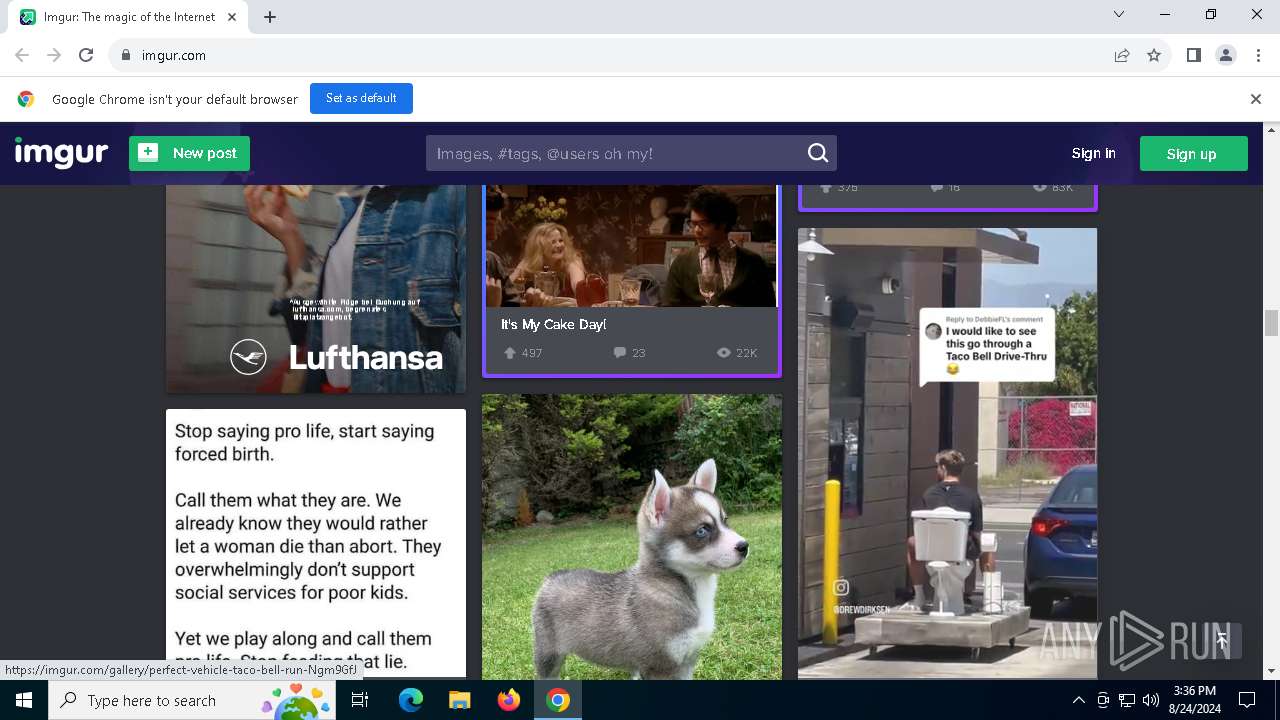Click the share page icon in address bar
The image size is (1280, 720).
[x=1122, y=55]
